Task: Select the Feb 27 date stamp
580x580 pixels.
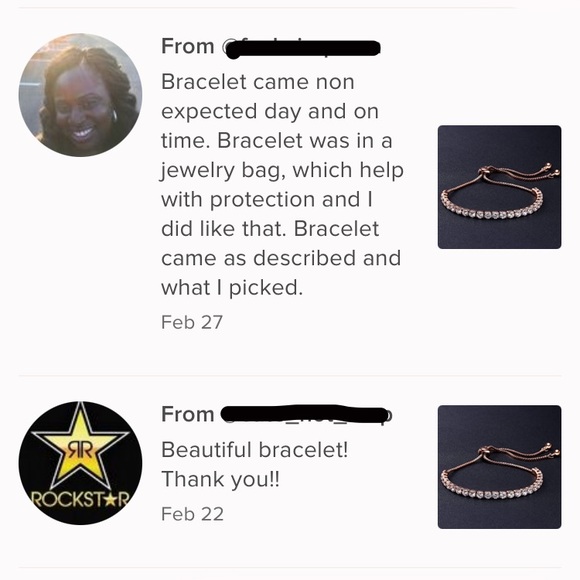Action: (192, 322)
